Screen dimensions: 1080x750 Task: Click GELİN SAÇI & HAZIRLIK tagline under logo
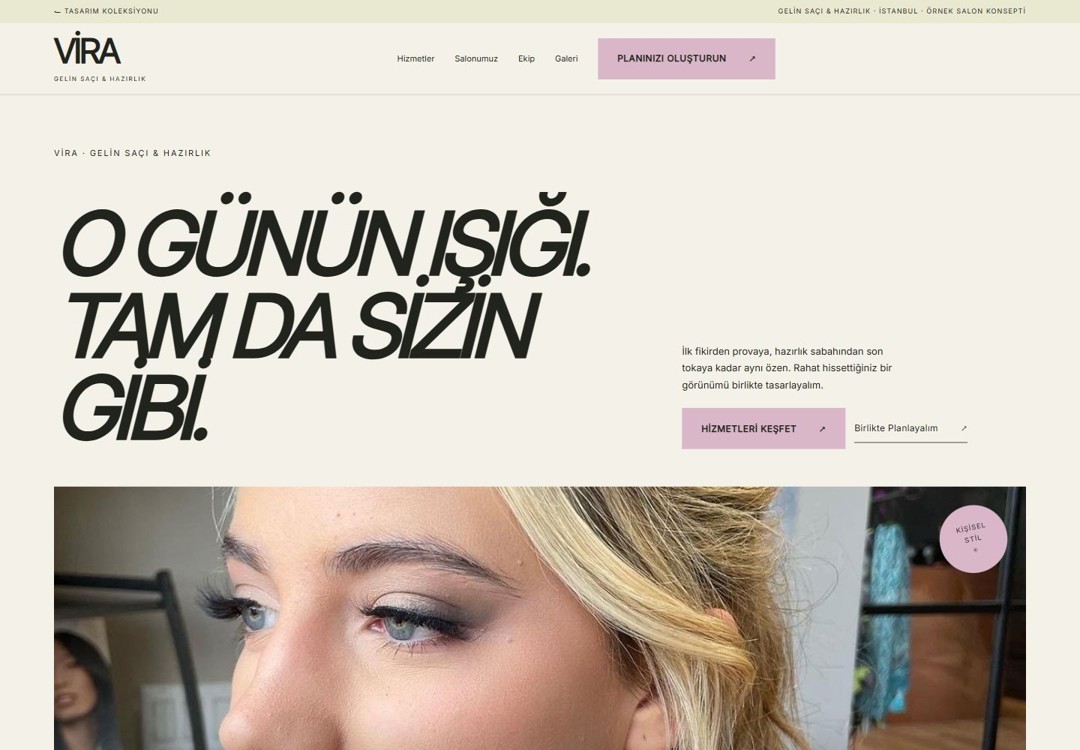point(100,79)
